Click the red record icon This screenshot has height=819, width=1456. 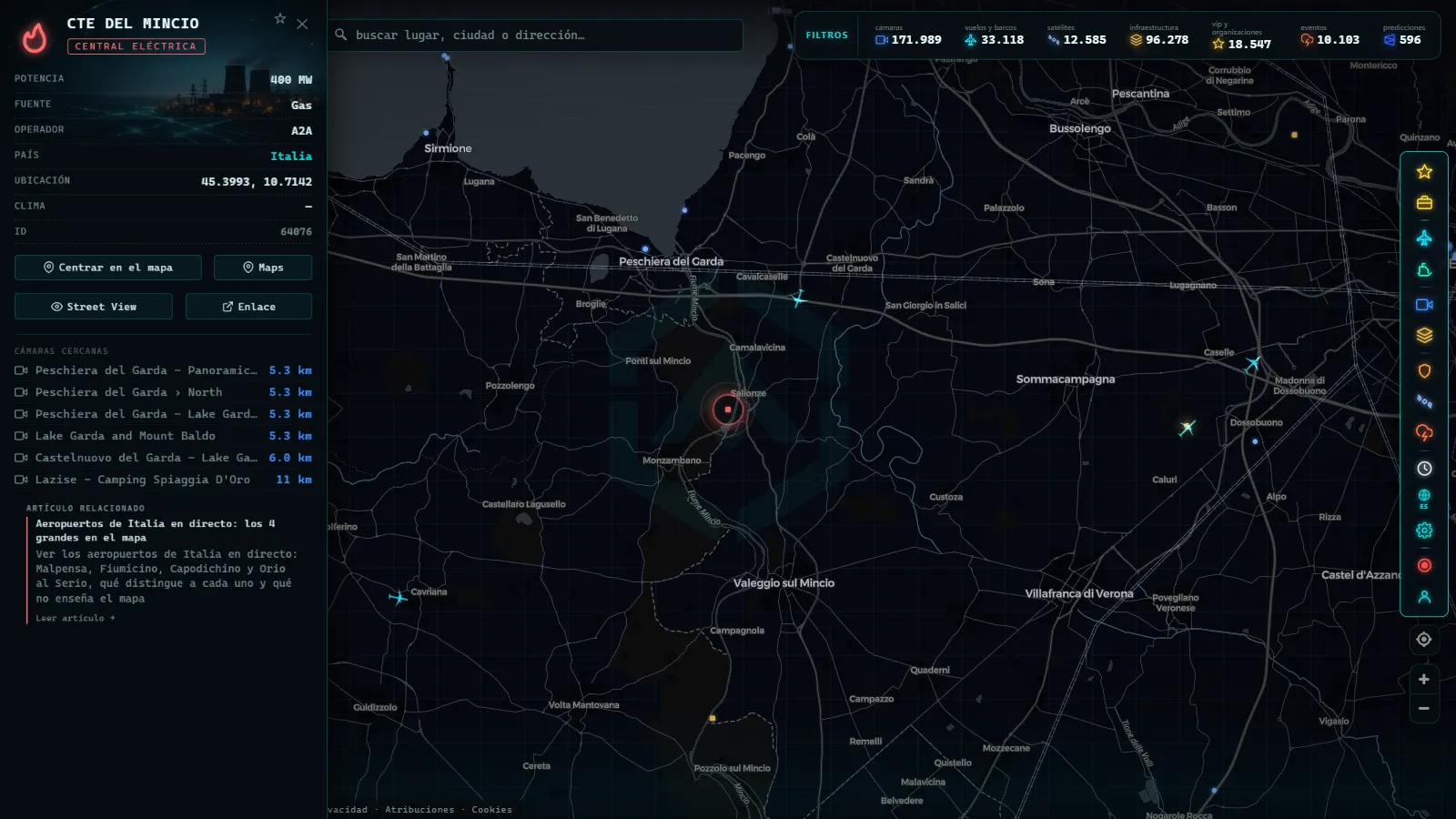[x=1424, y=565]
